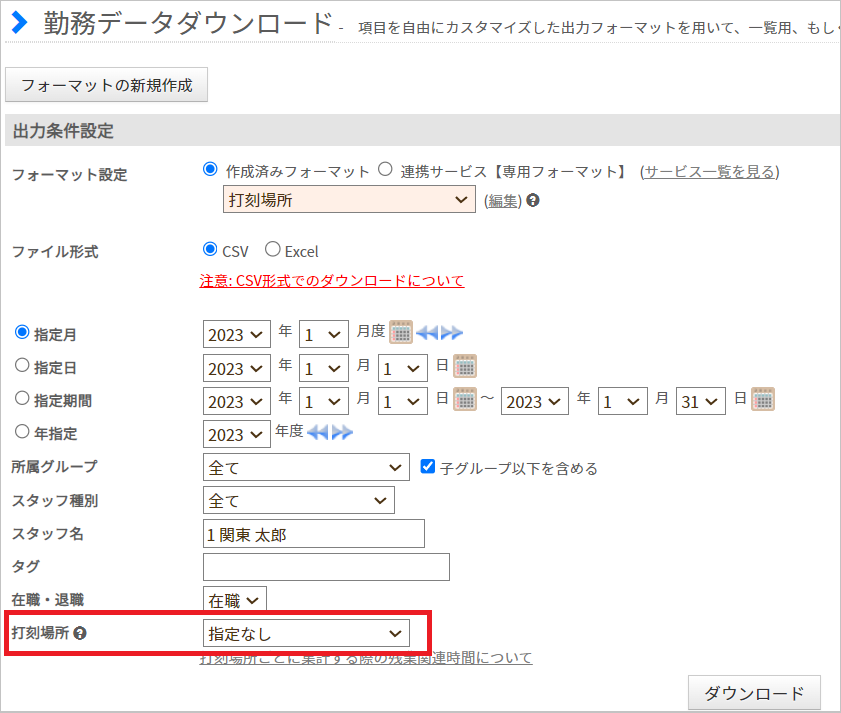Open the 打刻場所 format dropdown
841x713 pixels.
[x=348, y=200]
